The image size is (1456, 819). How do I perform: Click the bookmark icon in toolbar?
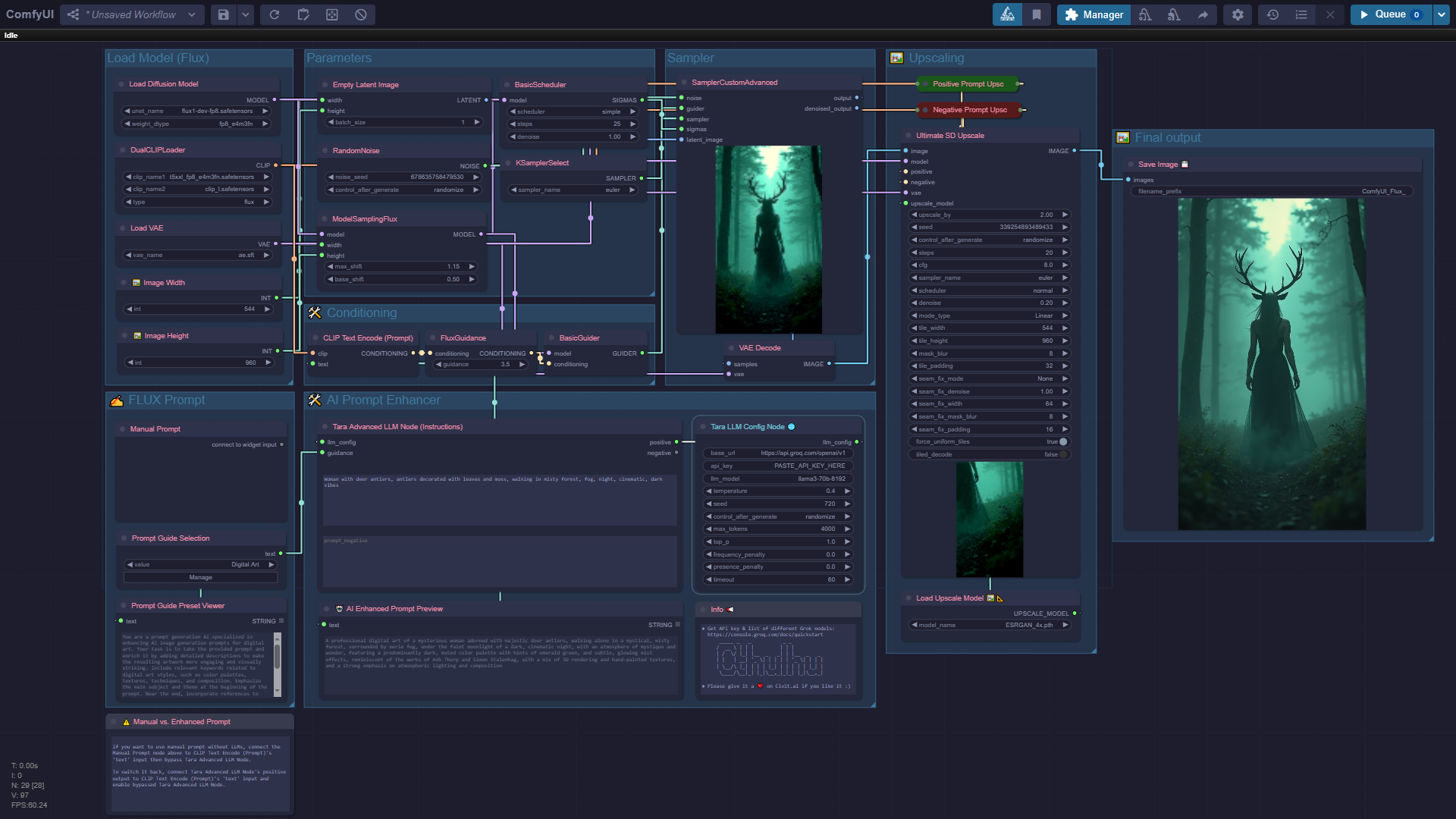coord(1037,14)
